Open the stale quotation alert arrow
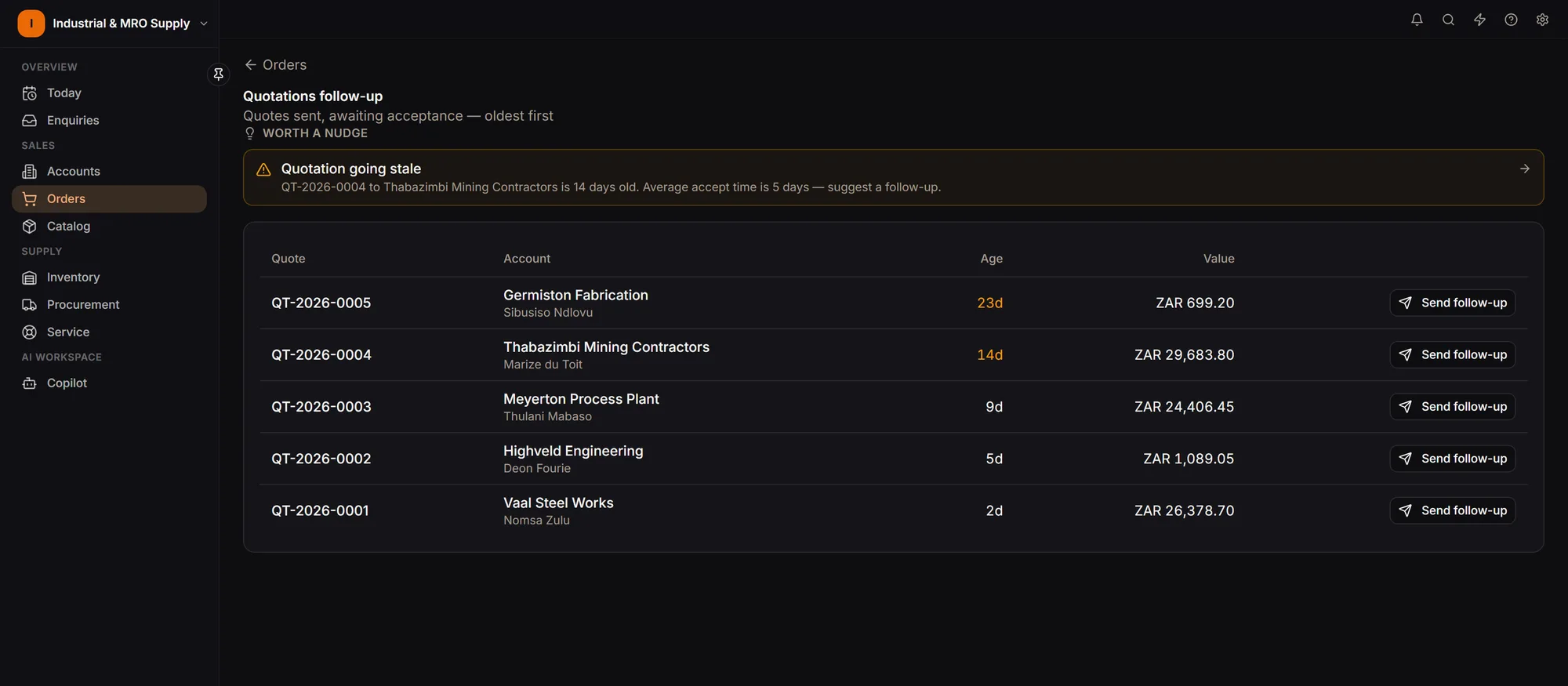The height and width of the screenshot is (686, 1568). pos(1524,169)
